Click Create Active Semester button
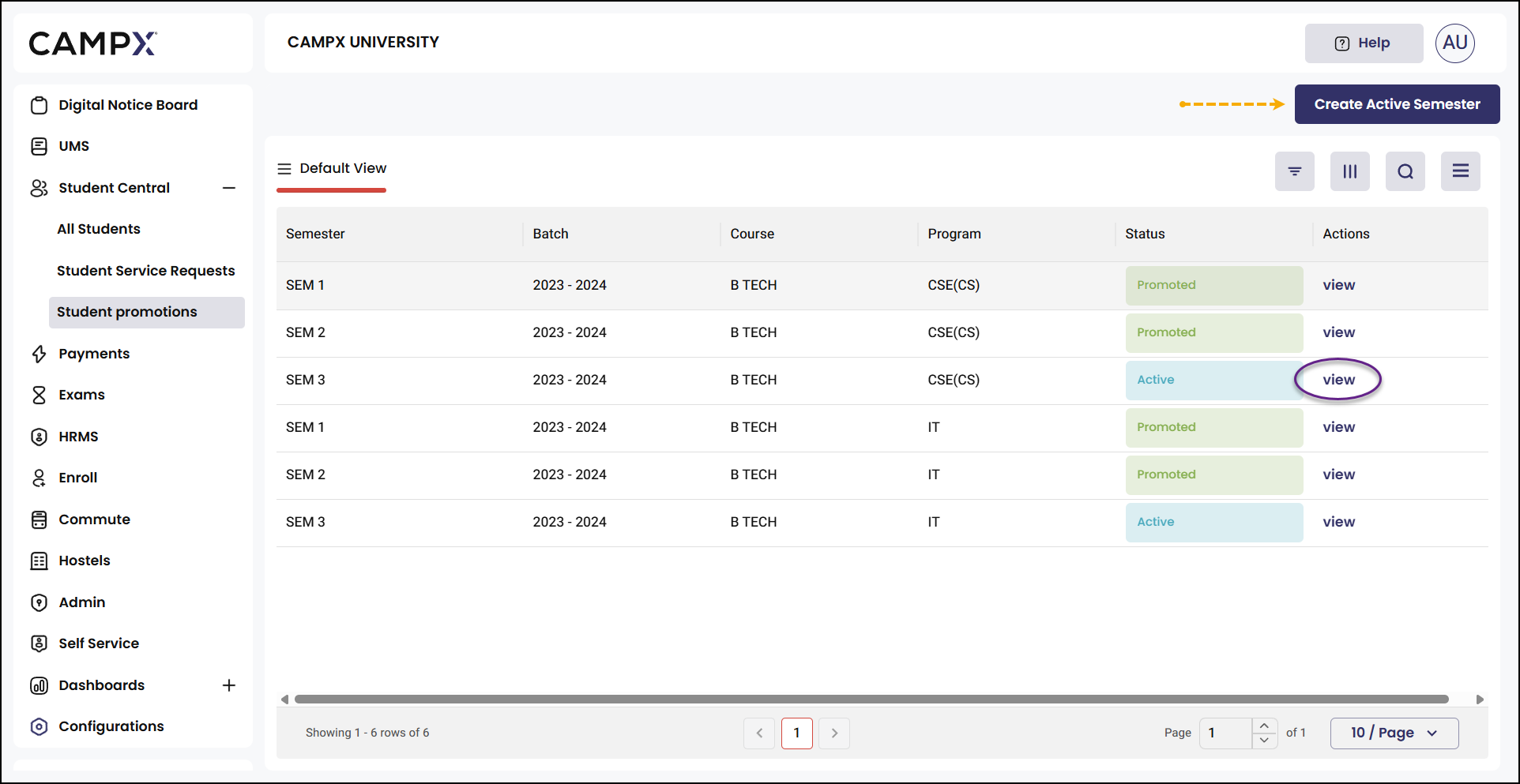The width and height of the screenshot is (1520, 784). [1397, 104]
